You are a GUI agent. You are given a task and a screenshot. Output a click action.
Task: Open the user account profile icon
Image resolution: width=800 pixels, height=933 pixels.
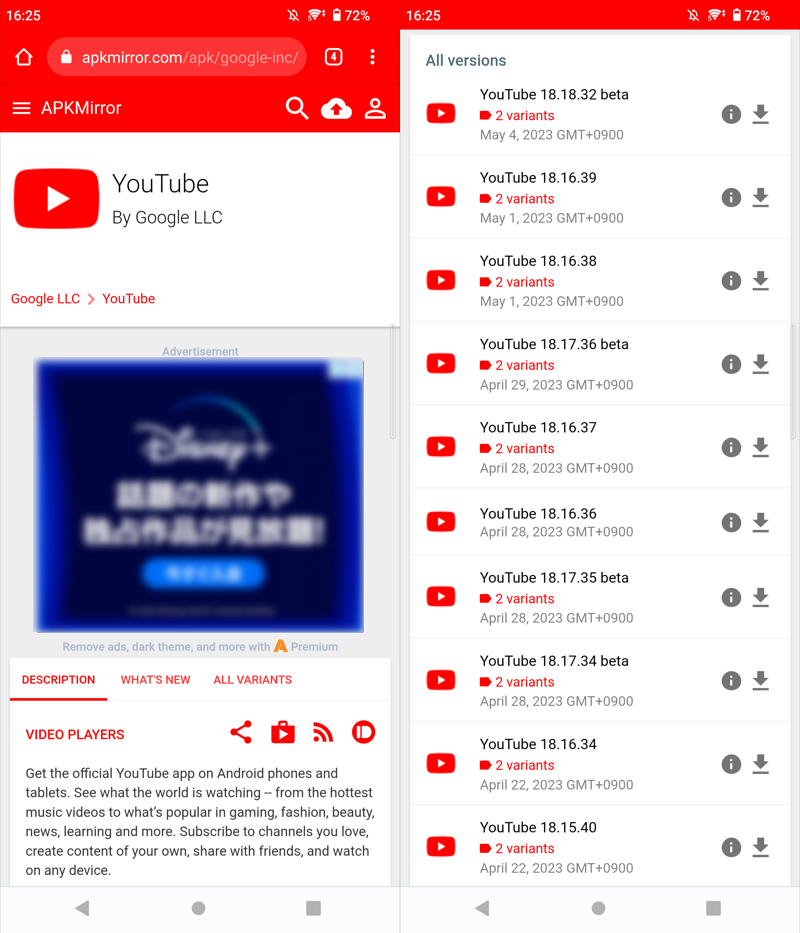coord(375,108)
